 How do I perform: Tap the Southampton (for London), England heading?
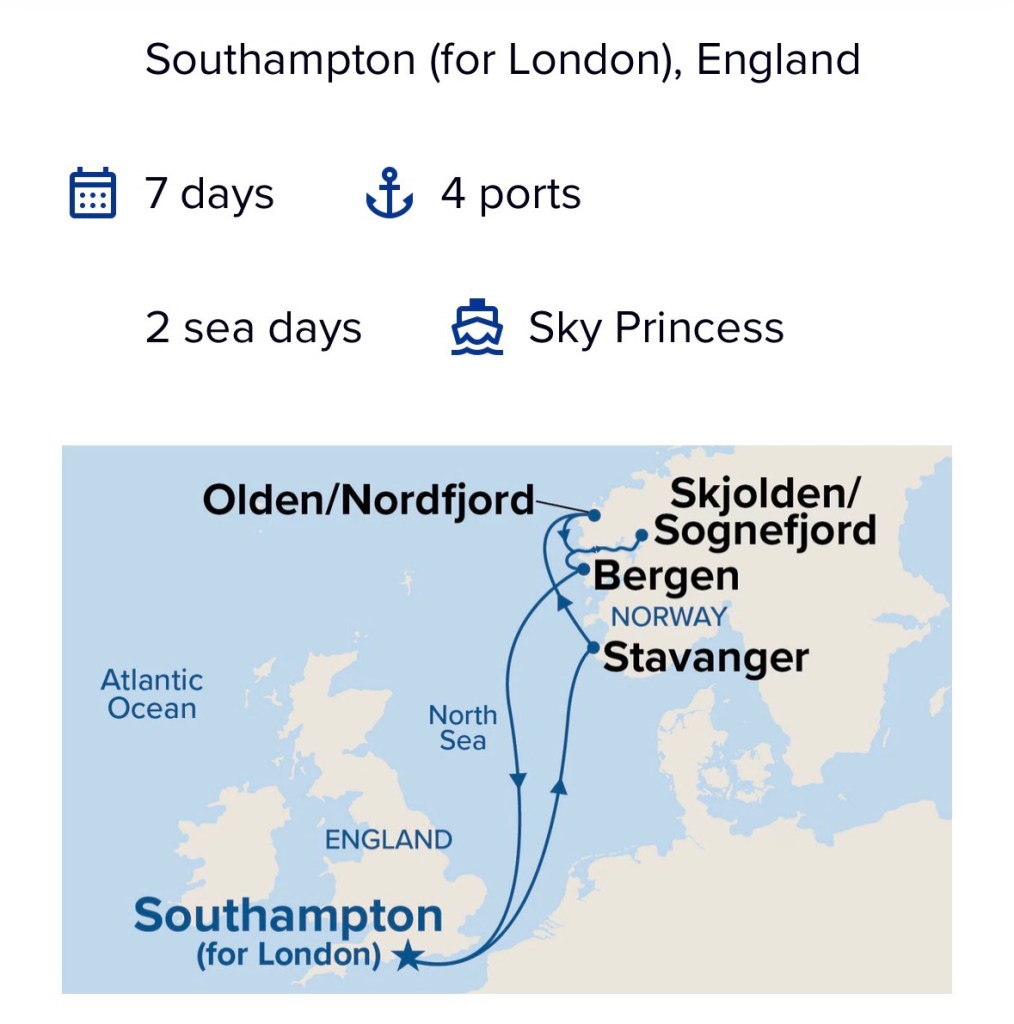tap(502, 60)
